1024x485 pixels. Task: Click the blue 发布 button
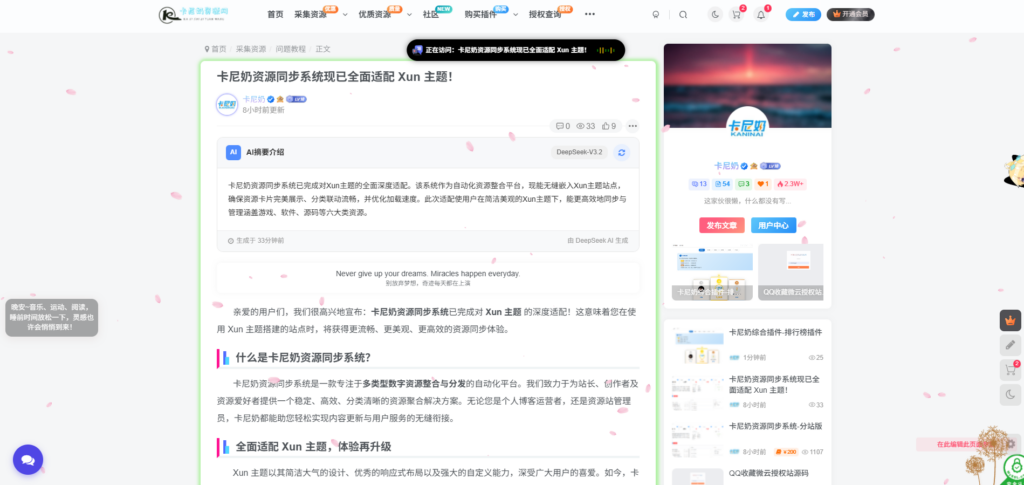[x=803, y=14]
